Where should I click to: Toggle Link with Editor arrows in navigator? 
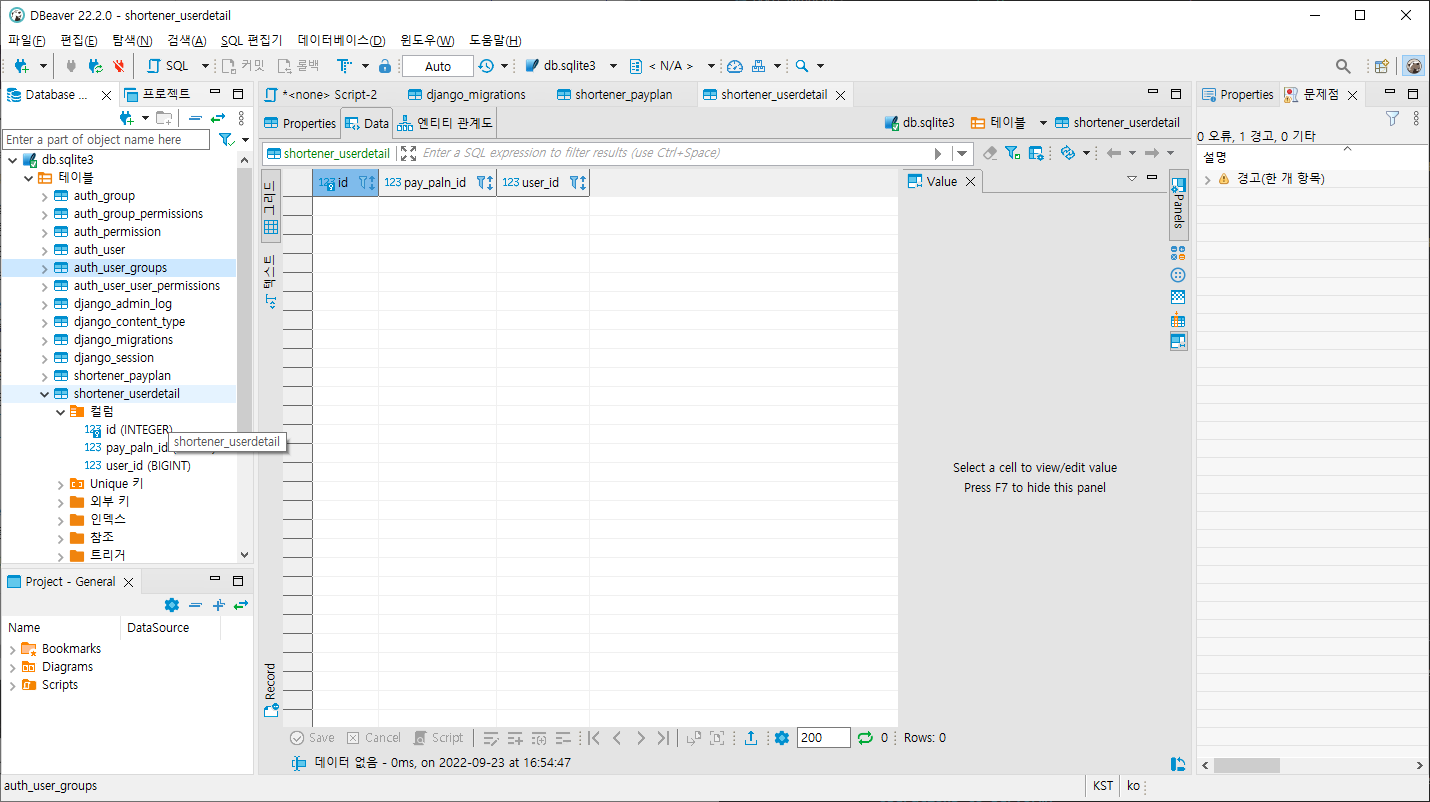click(x=217, y=118)
